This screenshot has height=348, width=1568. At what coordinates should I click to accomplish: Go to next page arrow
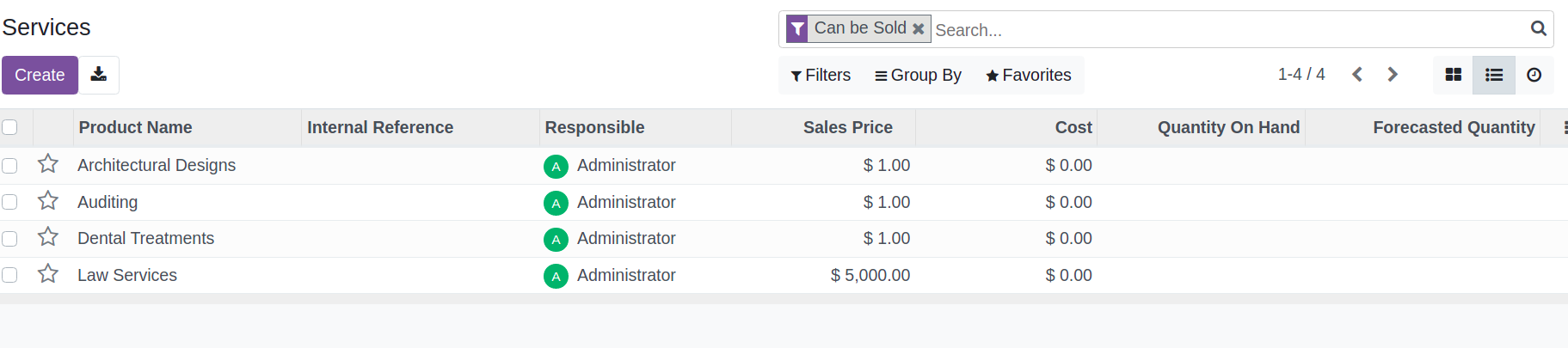pos(1393,75)
